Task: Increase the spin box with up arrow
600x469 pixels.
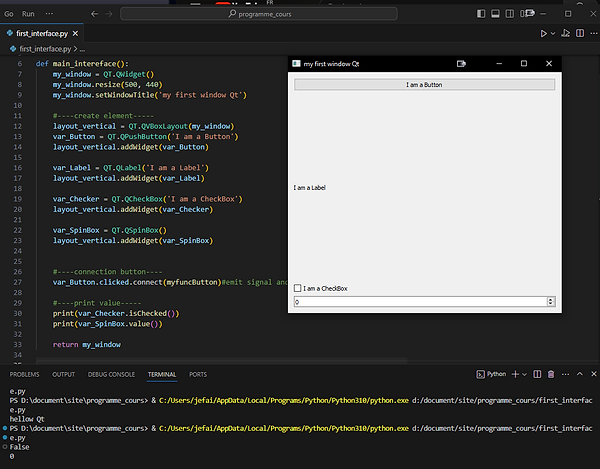Action: (551, 299)
